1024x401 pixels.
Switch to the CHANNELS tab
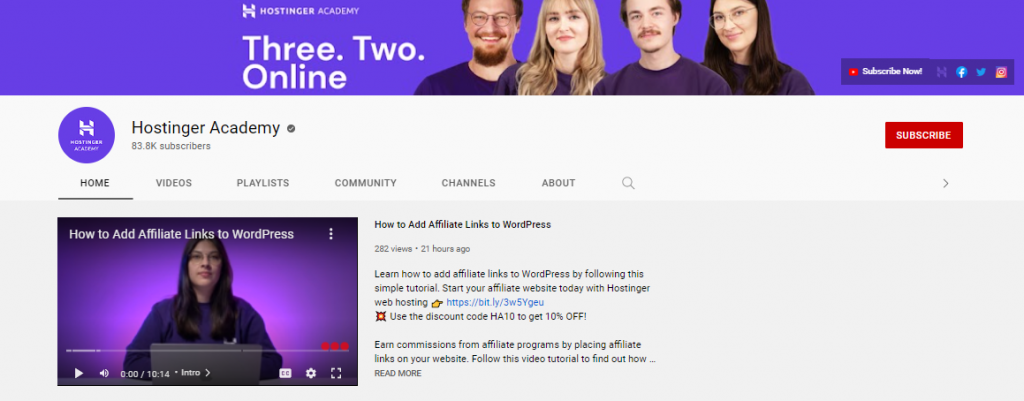coord(468,183)
